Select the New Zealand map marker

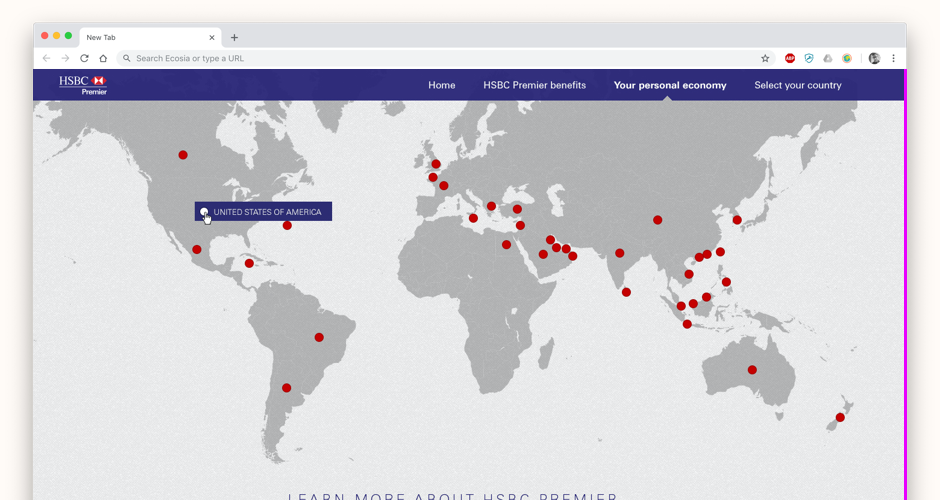(x=840, y=418)
